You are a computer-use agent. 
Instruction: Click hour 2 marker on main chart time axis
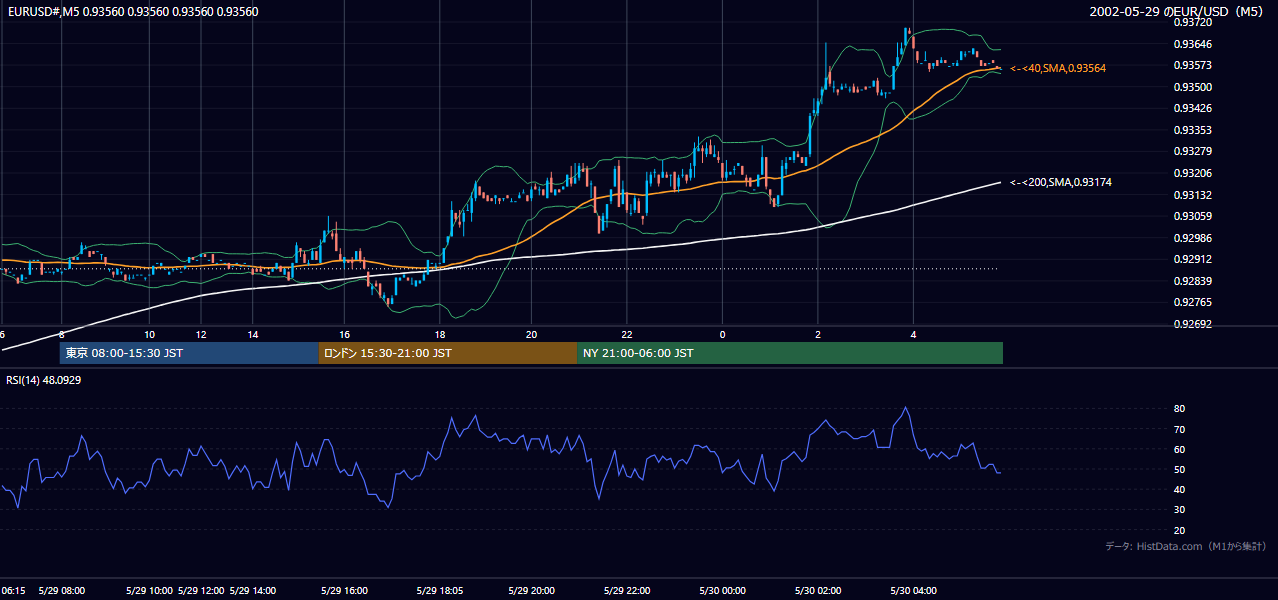pos(818,334)
